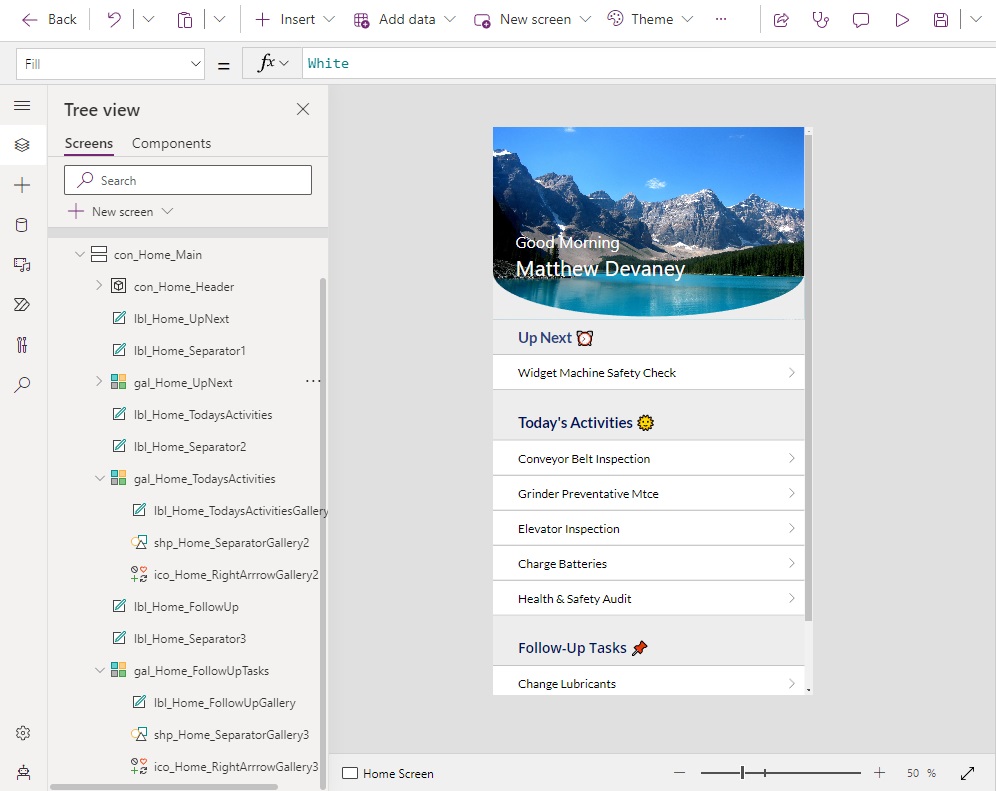Select lbl_Home_Separator1 in tree
This screenshot has width=996, height=791.
tap(189, 351)
